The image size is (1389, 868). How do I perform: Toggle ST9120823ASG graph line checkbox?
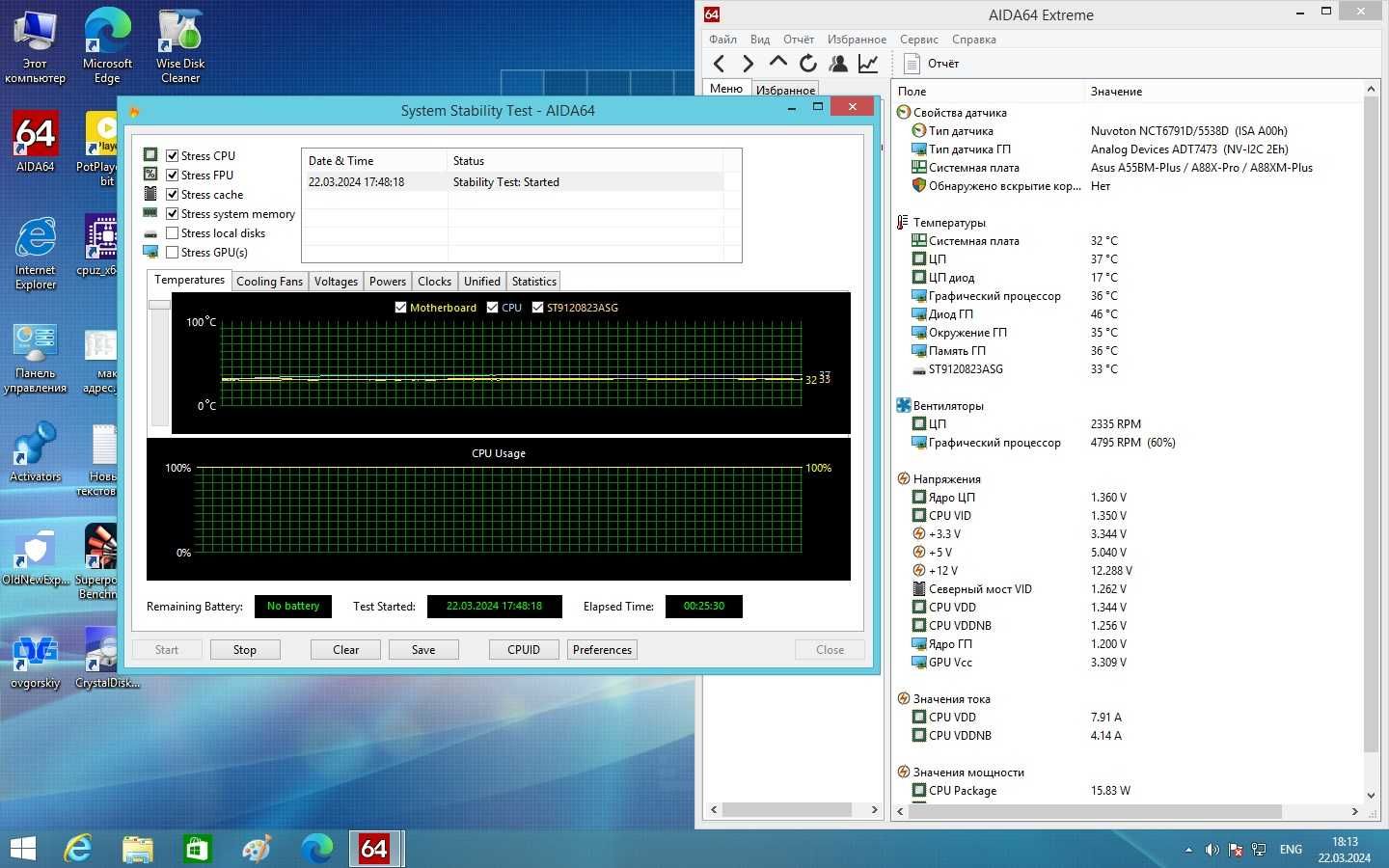[537, 308]
